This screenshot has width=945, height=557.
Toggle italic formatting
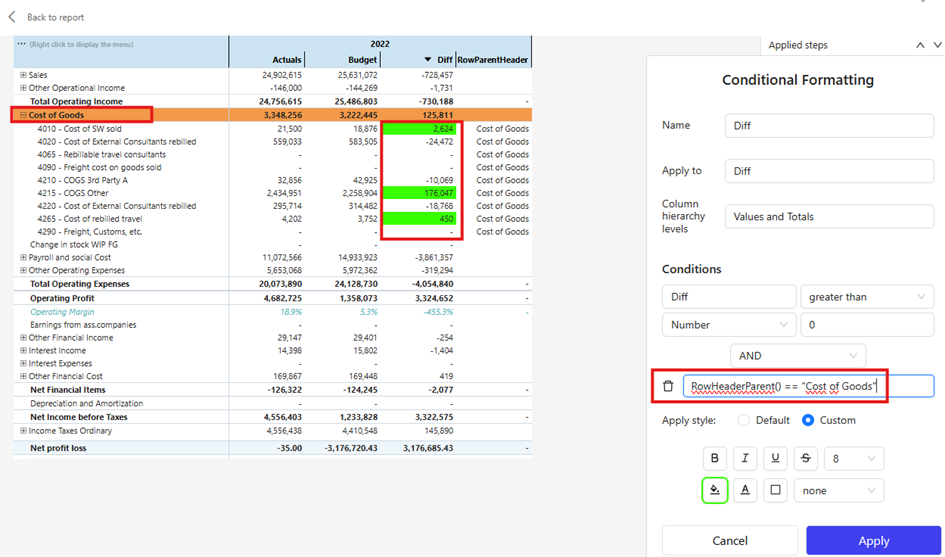click(745, 458)
